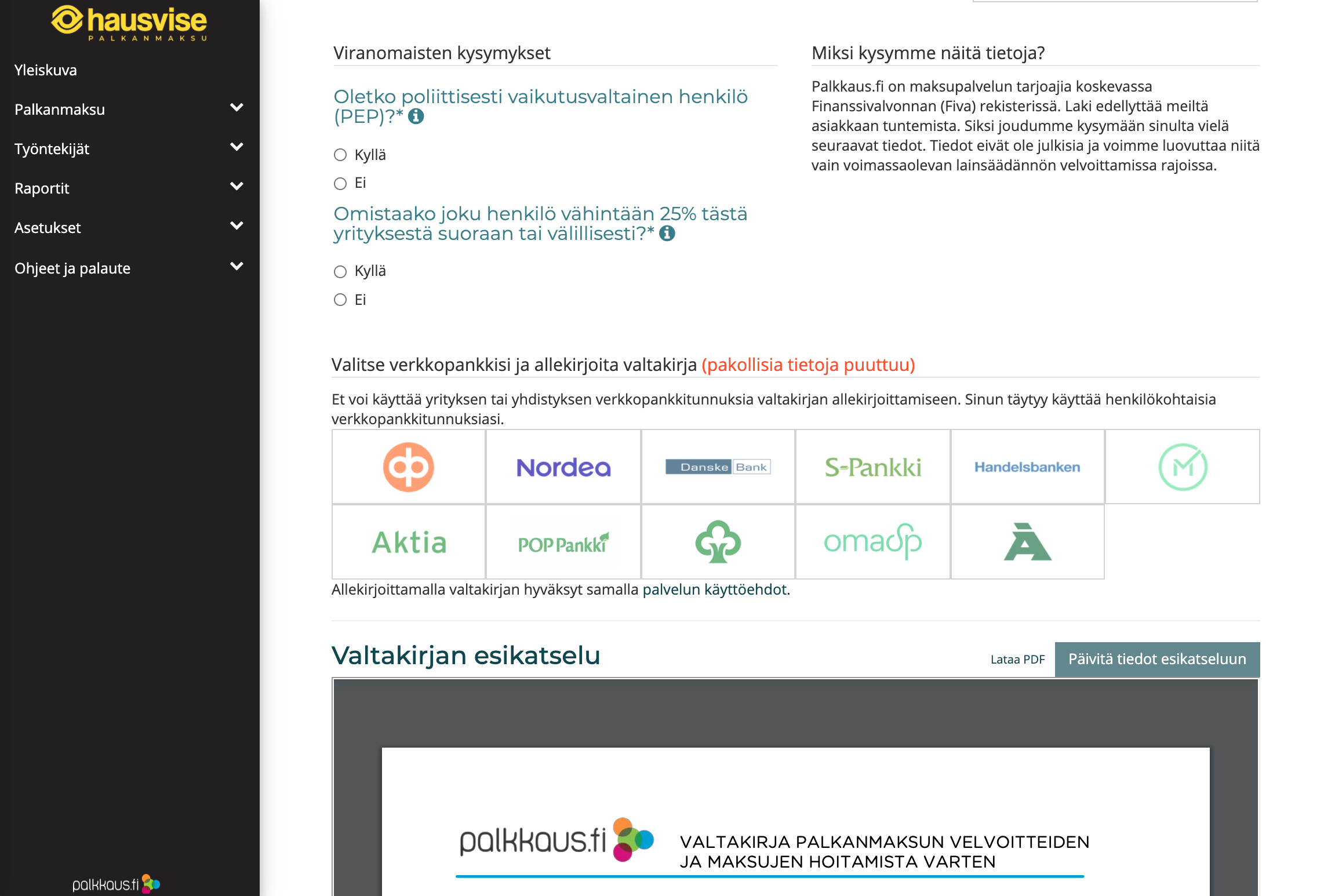Expand the Ohjeet ja palaute chevron

(x=237, y=267)
